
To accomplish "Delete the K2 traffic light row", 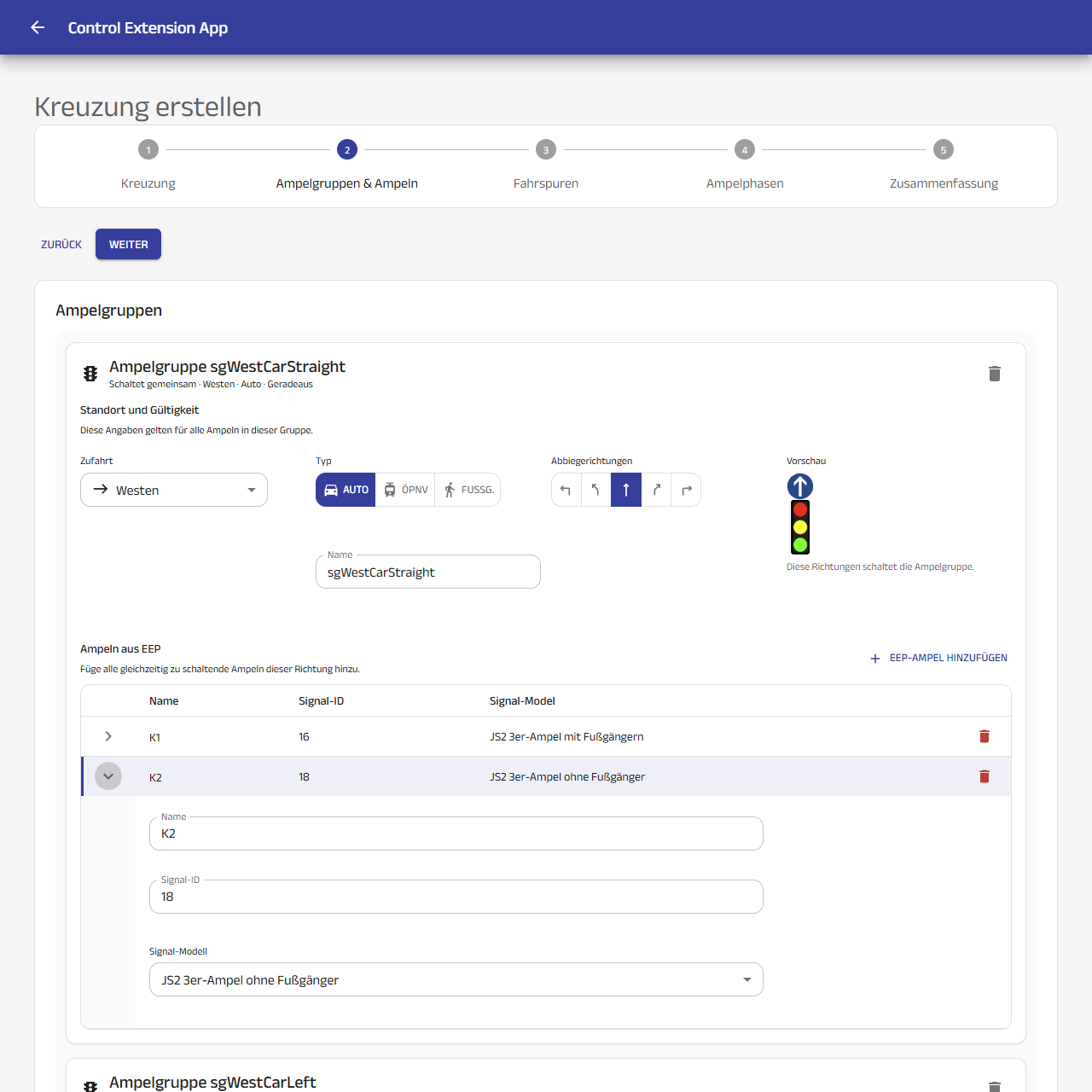I will tap(985, 776).
